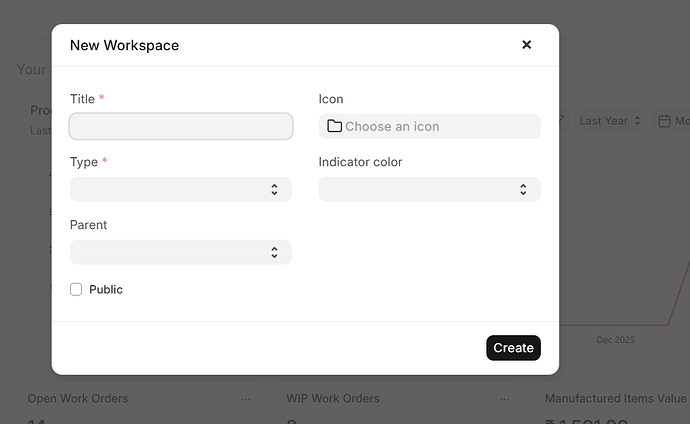Image resolution: width=690 pixels, height=424 pixels.
Task: Enable the Public checkbox
Action: coord(76,289)
